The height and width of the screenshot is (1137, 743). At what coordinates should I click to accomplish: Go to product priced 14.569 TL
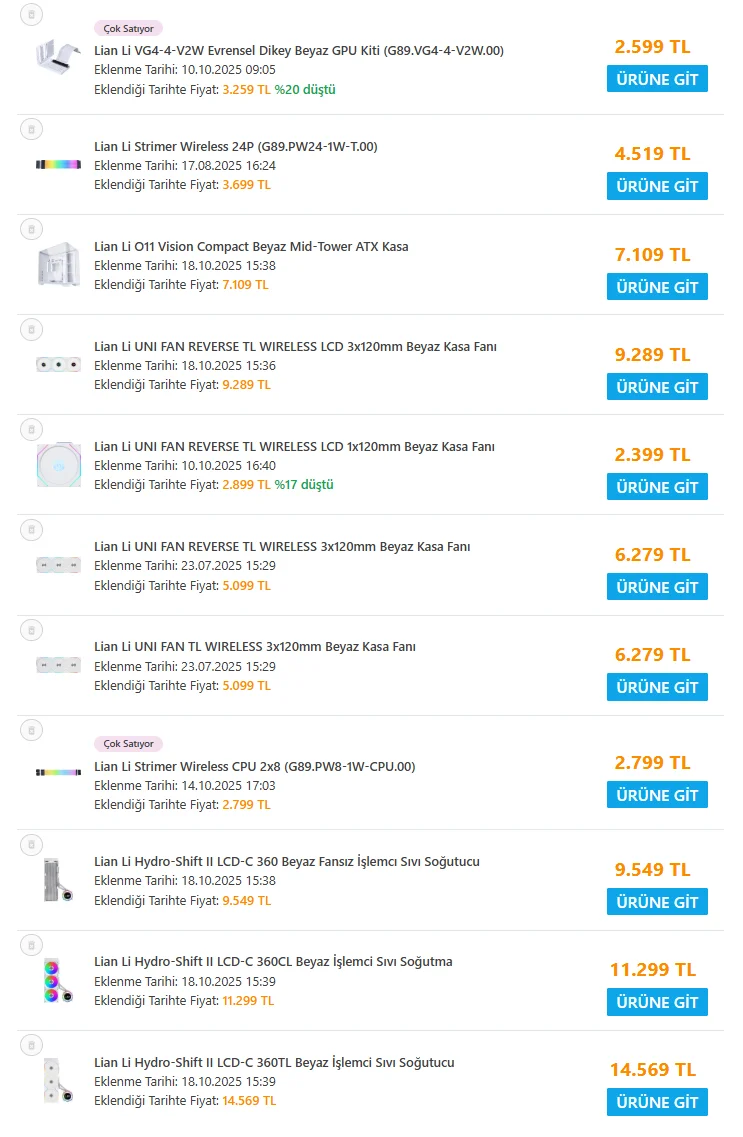[x=657, y=1102]
